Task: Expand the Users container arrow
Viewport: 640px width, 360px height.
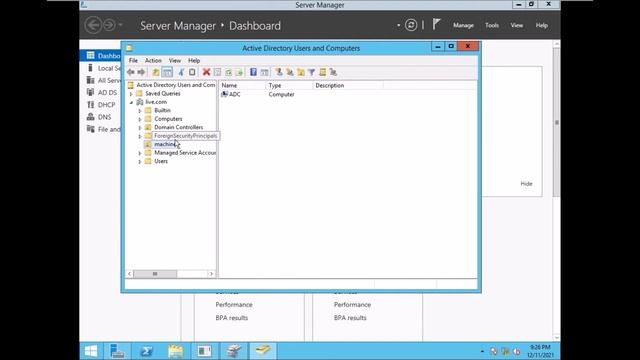Action: (x=140, y=162)
